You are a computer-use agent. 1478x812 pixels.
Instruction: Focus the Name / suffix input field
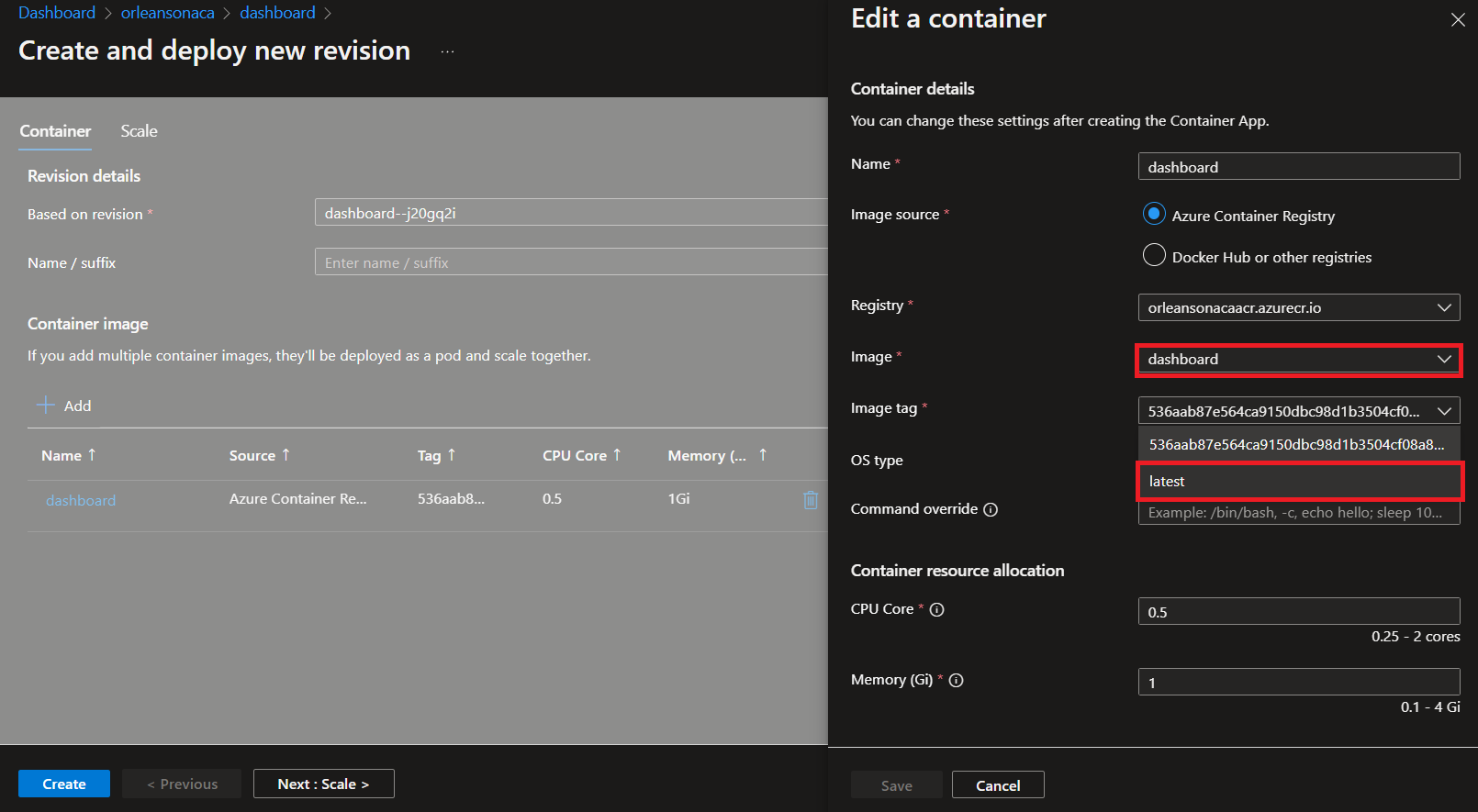pyautogui.click(x=571, y=261)
